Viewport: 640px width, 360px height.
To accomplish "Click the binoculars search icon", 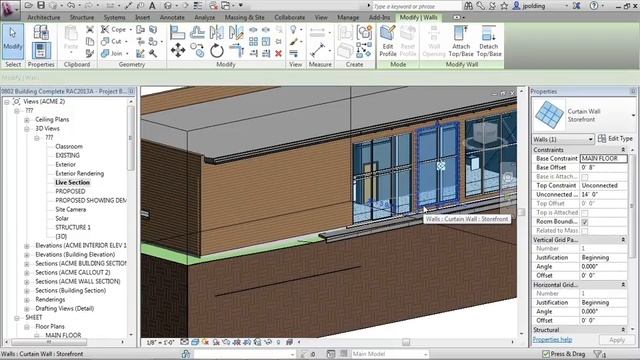I will click(x=468, y=6).
